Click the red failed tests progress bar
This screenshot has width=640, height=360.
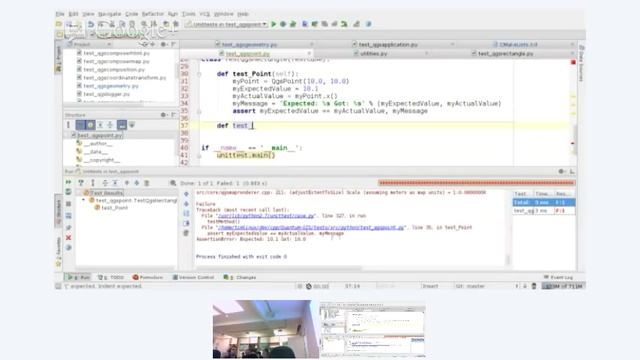click(476, 183)
